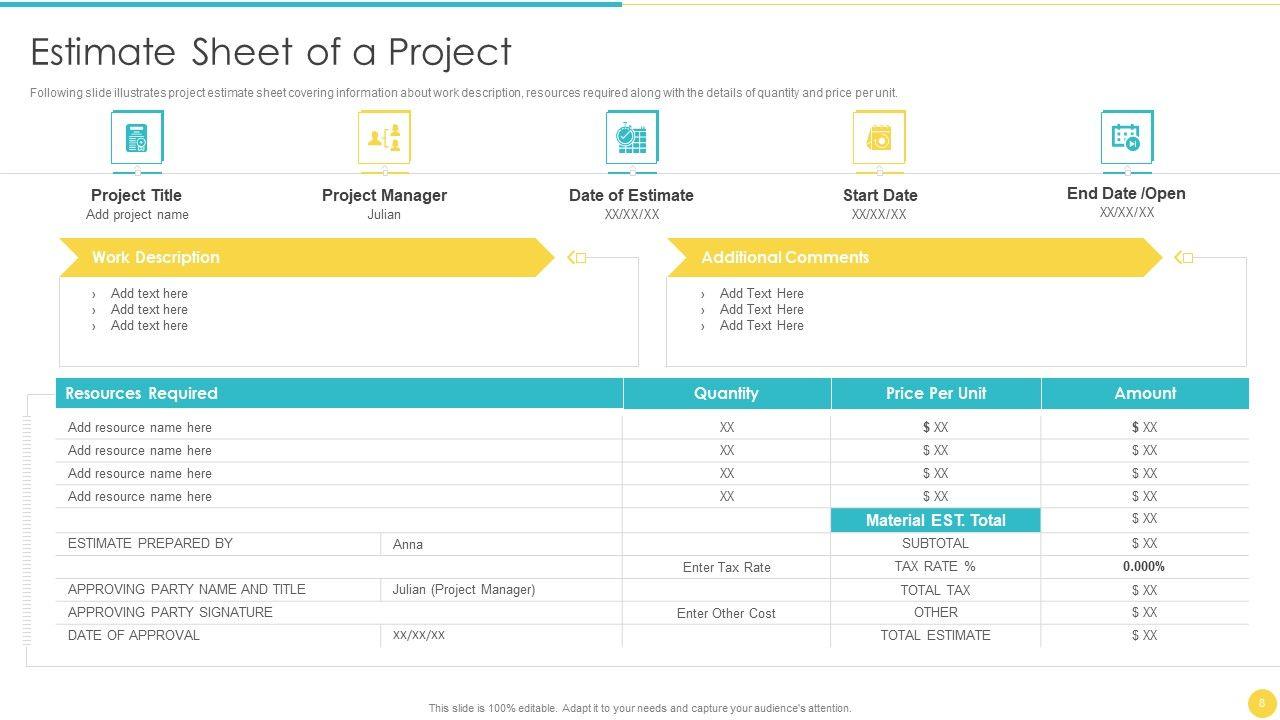The image size is (1280, 720).
Task: Click the fourth 'Add resource name here' row
Action: 339,496
